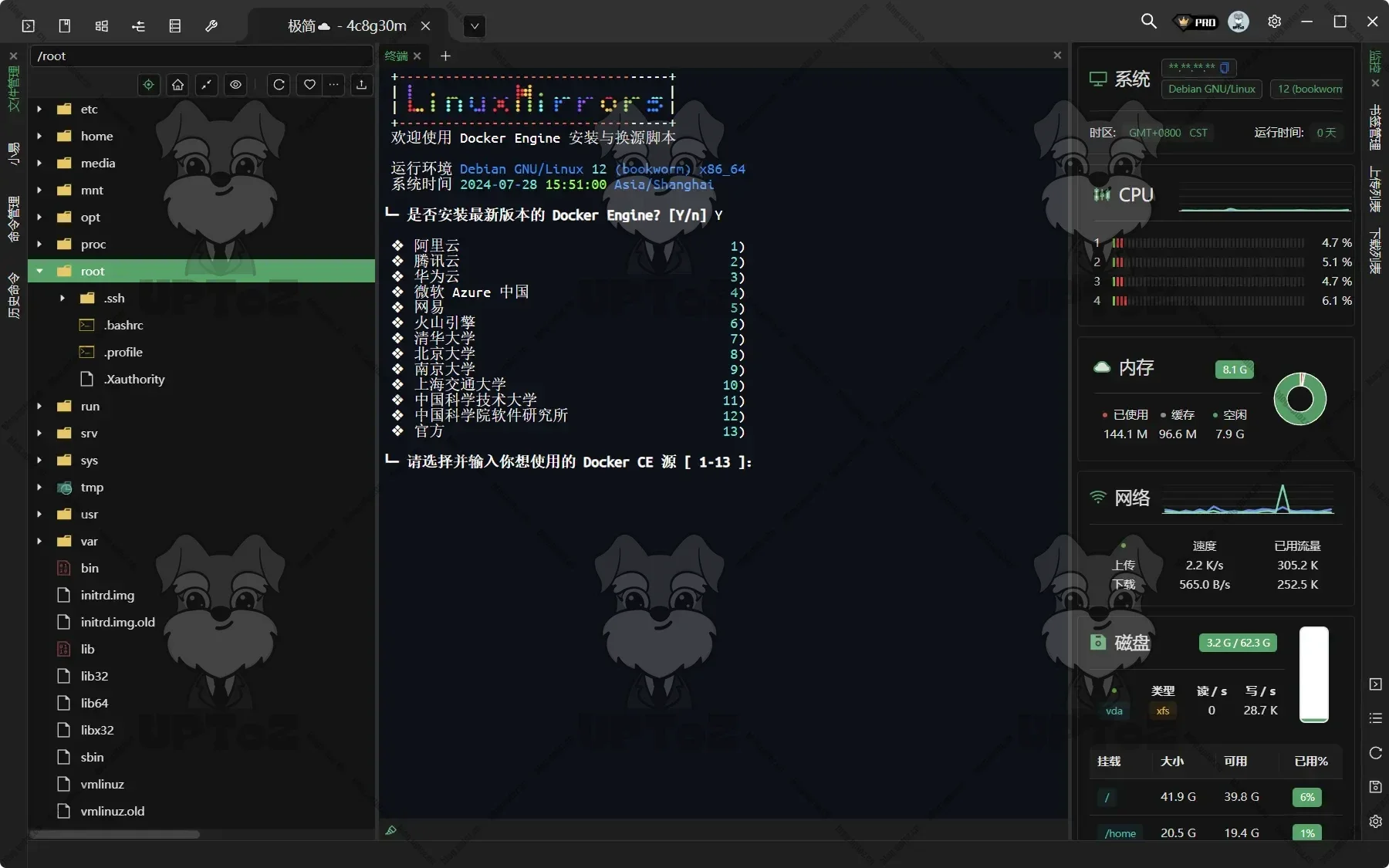The width and height of the screenshot is (1389, 868).
Task: Click the Debian GNU/Linux system tag
Action: tap(1212, 89)
